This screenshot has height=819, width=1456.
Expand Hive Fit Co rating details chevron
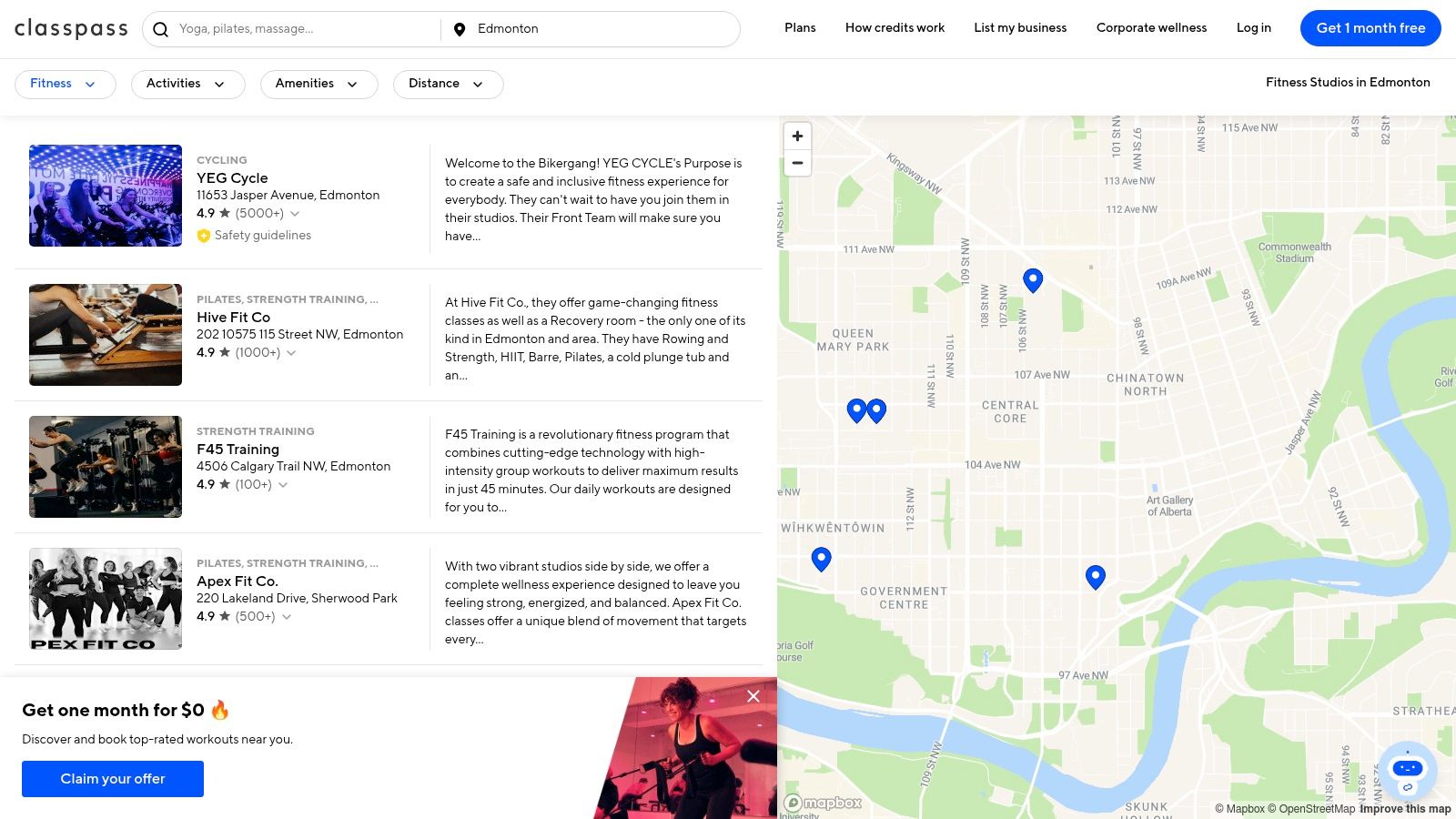coord(291,353)
